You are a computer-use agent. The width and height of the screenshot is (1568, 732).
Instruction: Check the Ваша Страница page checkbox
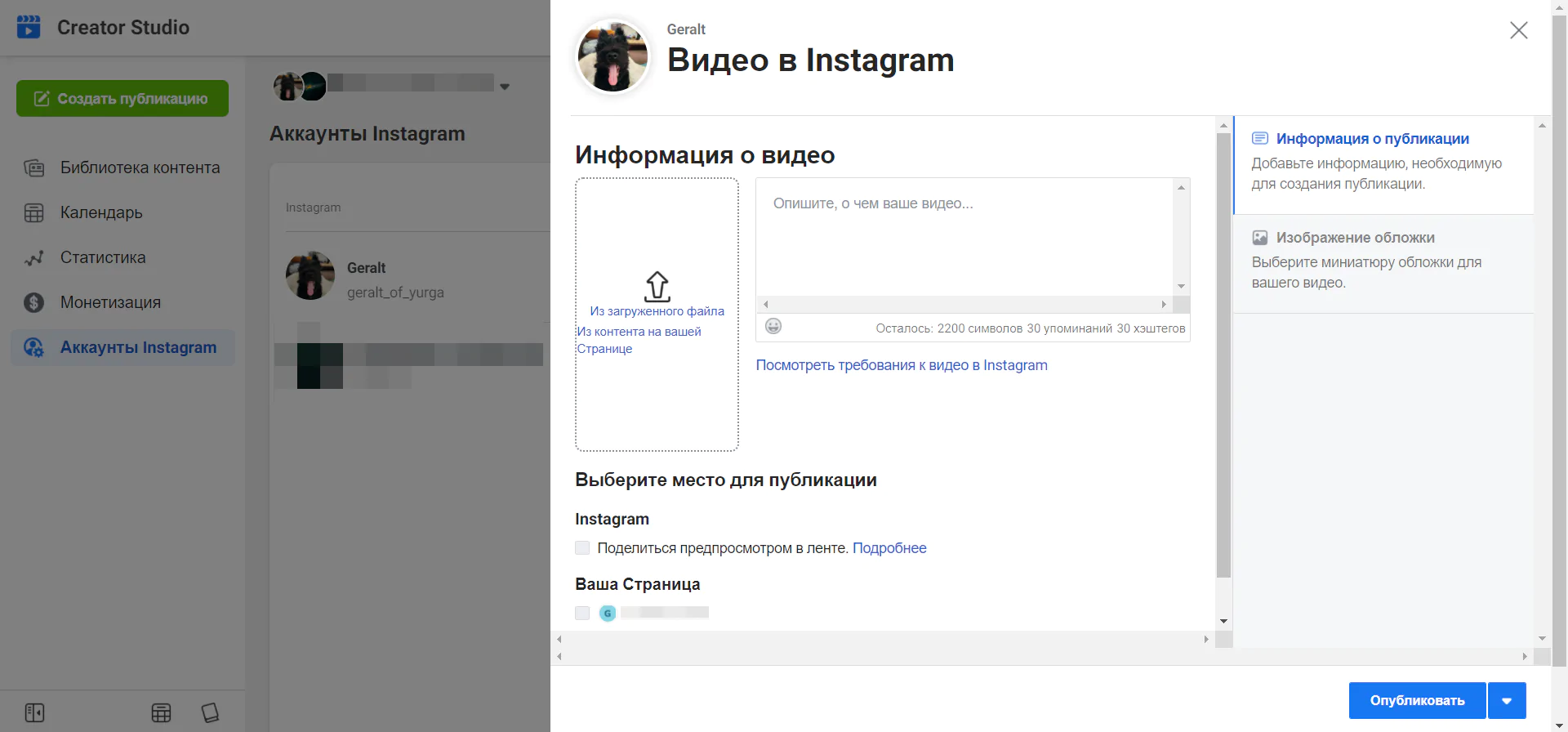(582, 613)
